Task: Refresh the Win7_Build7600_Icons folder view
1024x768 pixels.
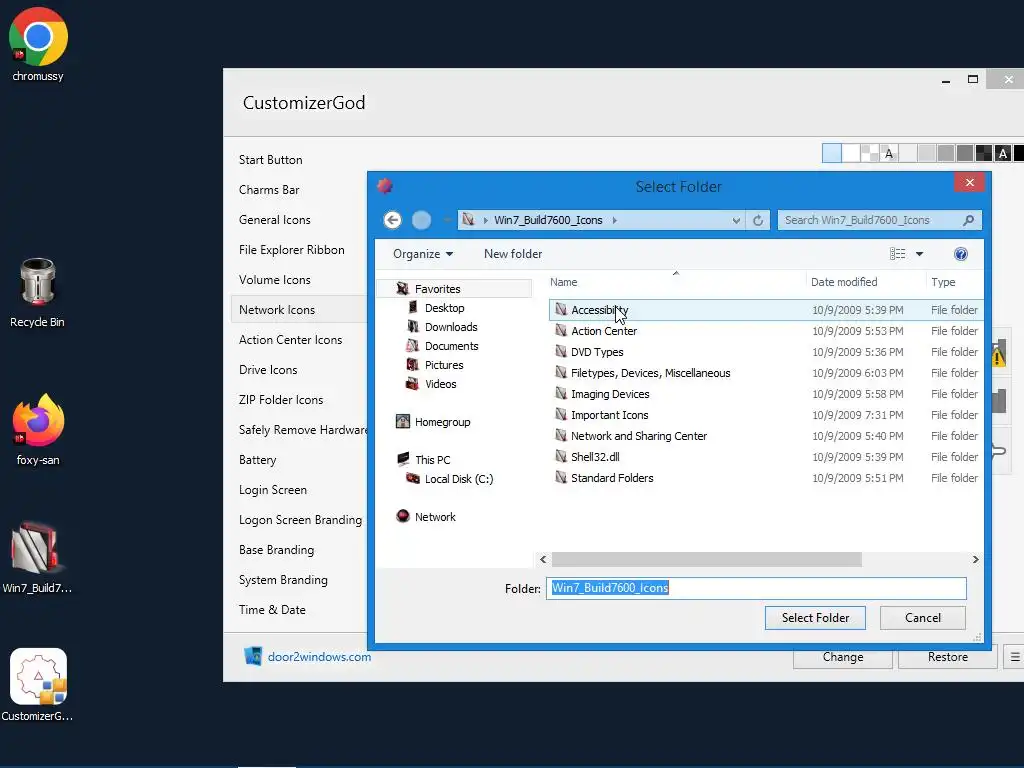Action: click(758, 220)
